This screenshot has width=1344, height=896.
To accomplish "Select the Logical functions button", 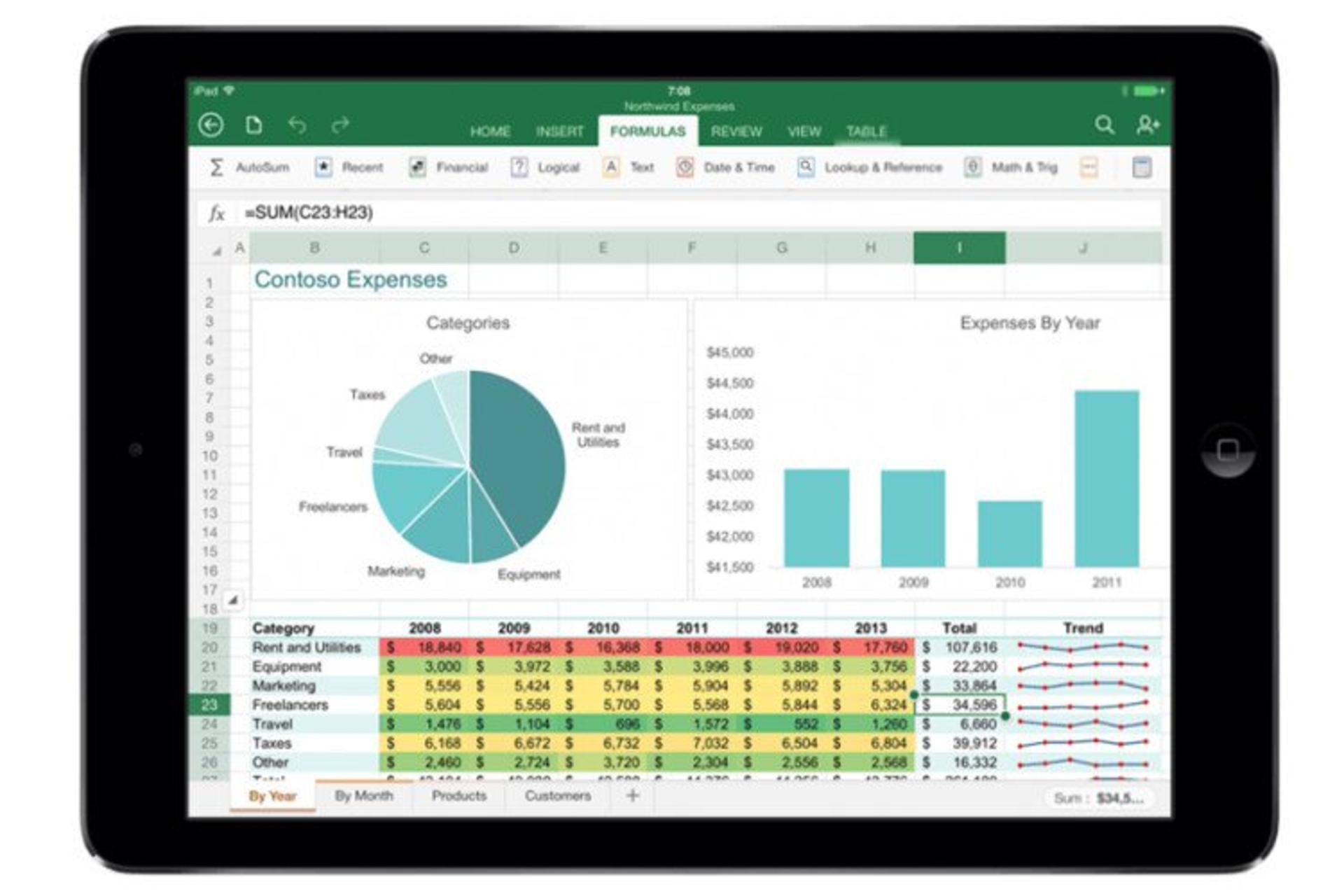I will 545,167.
